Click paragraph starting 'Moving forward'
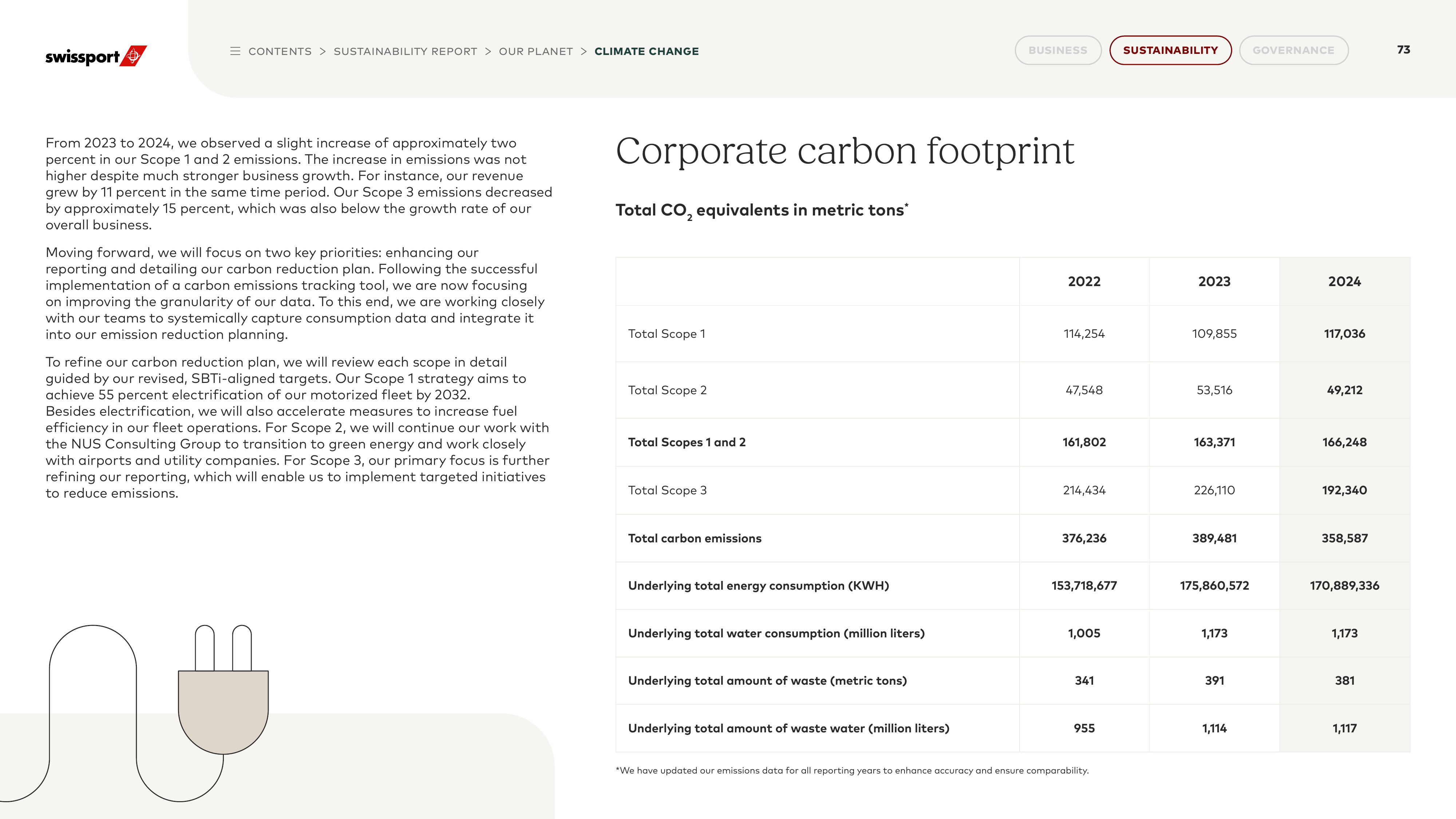The image size is (1456, 819). coord(295,293)
